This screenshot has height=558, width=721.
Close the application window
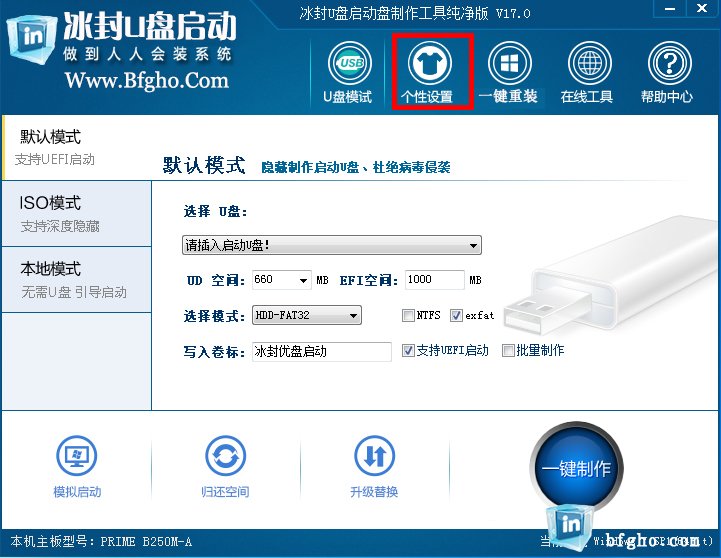[702, 8]
